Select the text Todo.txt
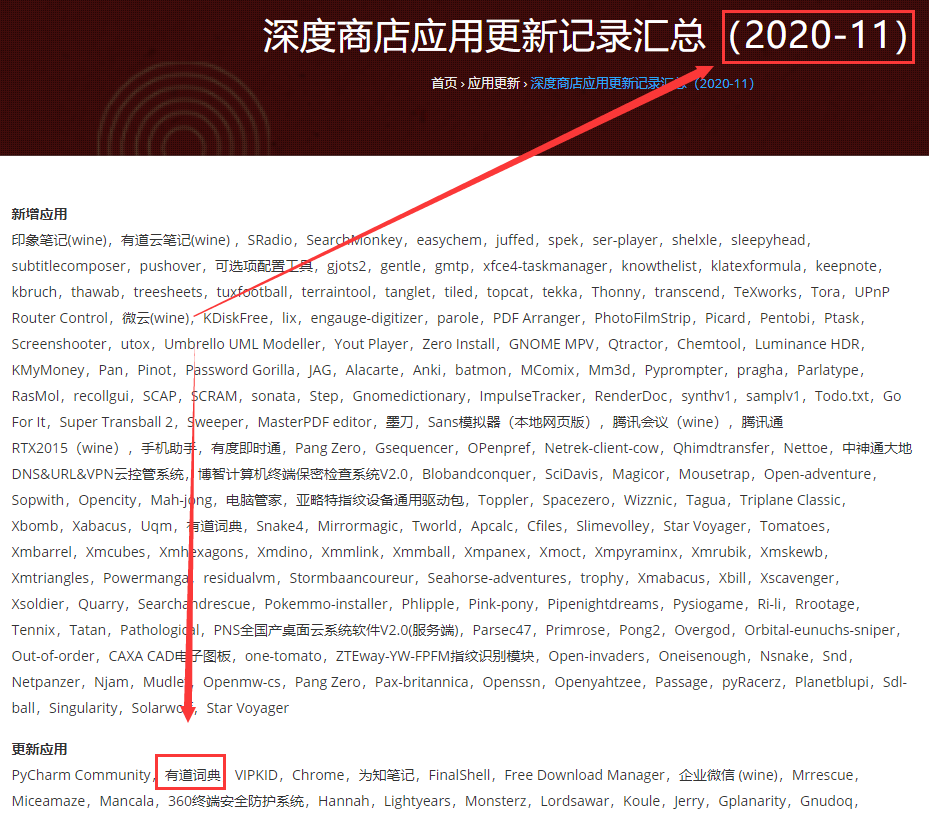 841,396
